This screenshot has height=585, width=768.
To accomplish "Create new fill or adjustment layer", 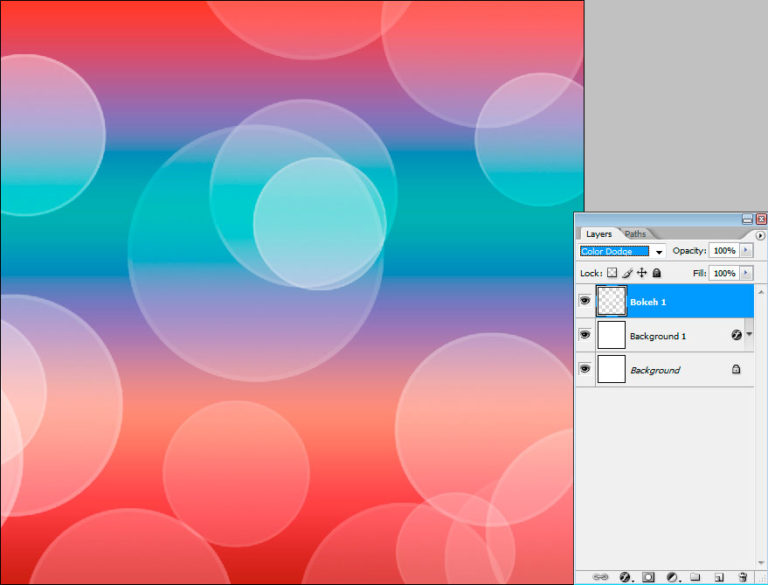I will (672, 577).
